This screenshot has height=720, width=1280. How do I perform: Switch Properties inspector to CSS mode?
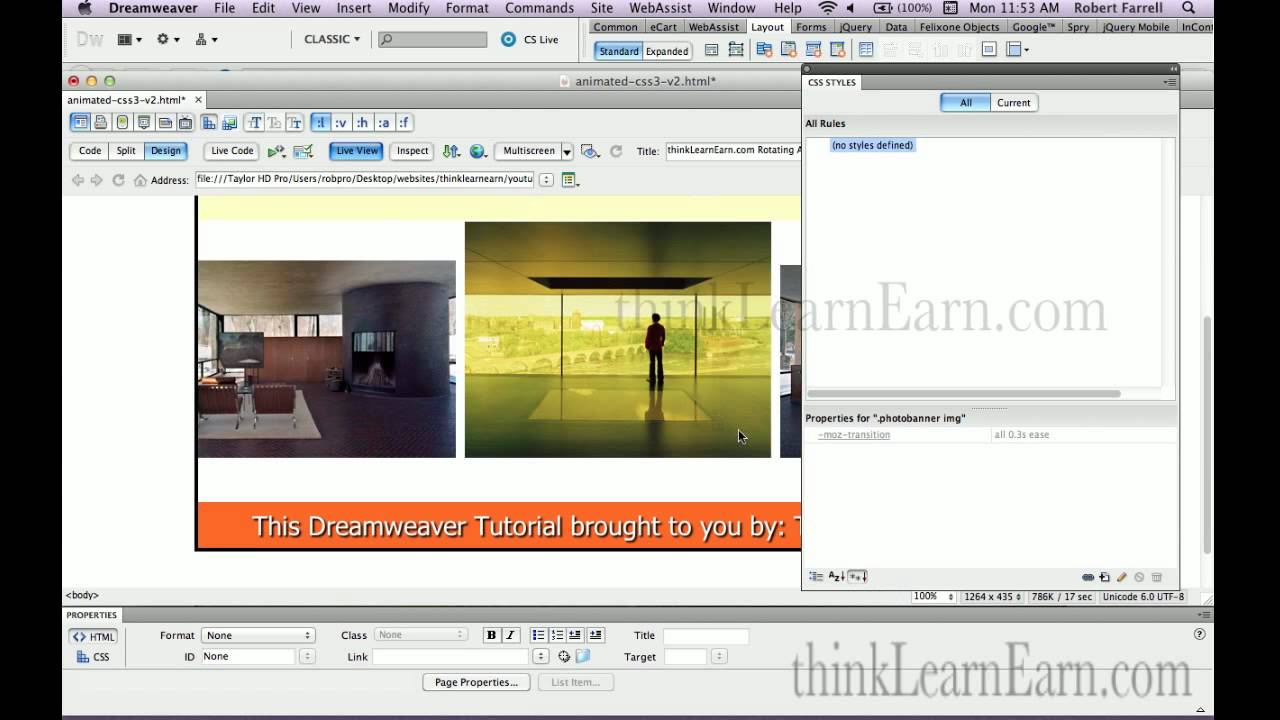(93, 657)
